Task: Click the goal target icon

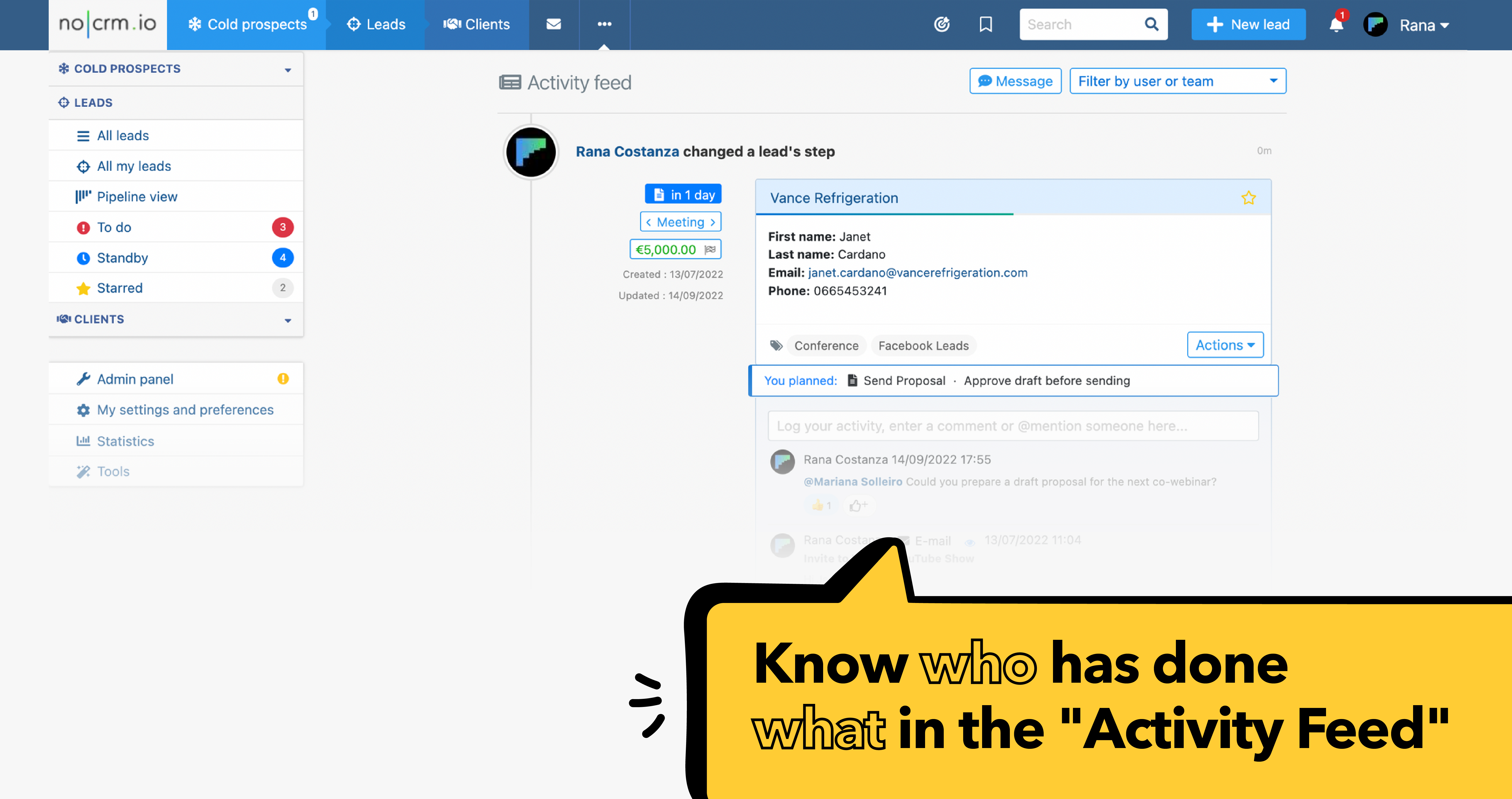Action: (x=941, y=24)
